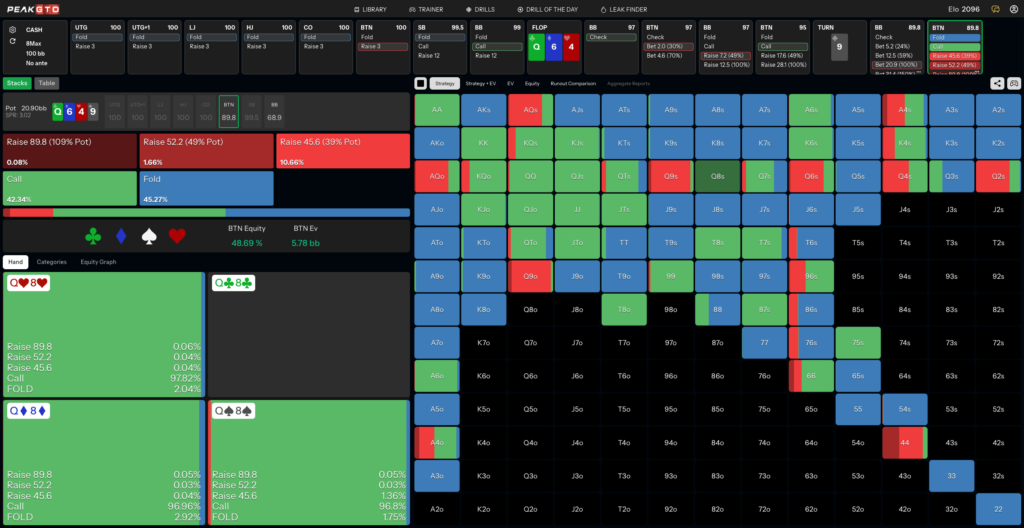Filter by hearts suit icon
The width and height of the screenshot is (1024, 528).
pyautogui.click(x=177, y=237)
